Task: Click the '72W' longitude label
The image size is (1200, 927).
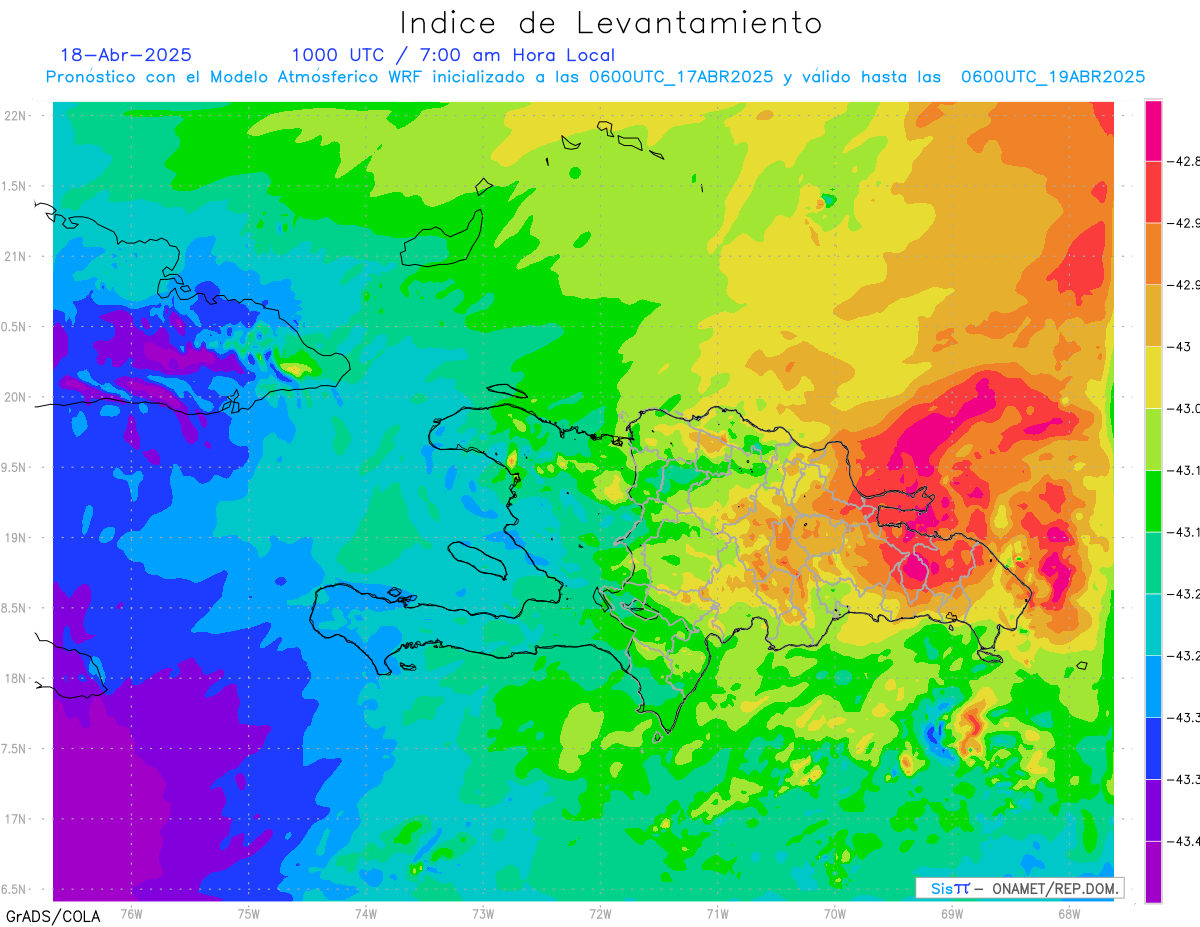Action: coord(600,913)
